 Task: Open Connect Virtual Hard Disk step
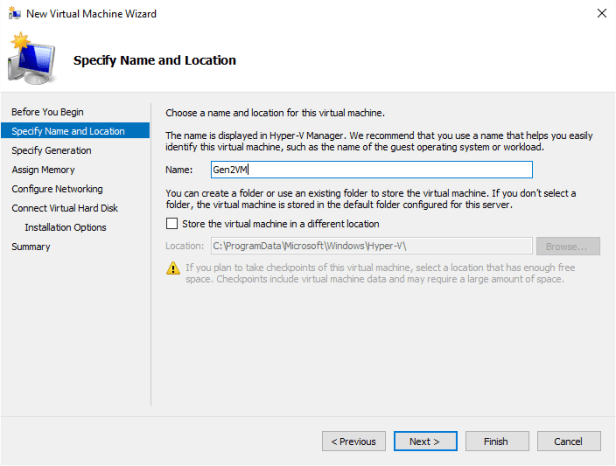[64, 208]
